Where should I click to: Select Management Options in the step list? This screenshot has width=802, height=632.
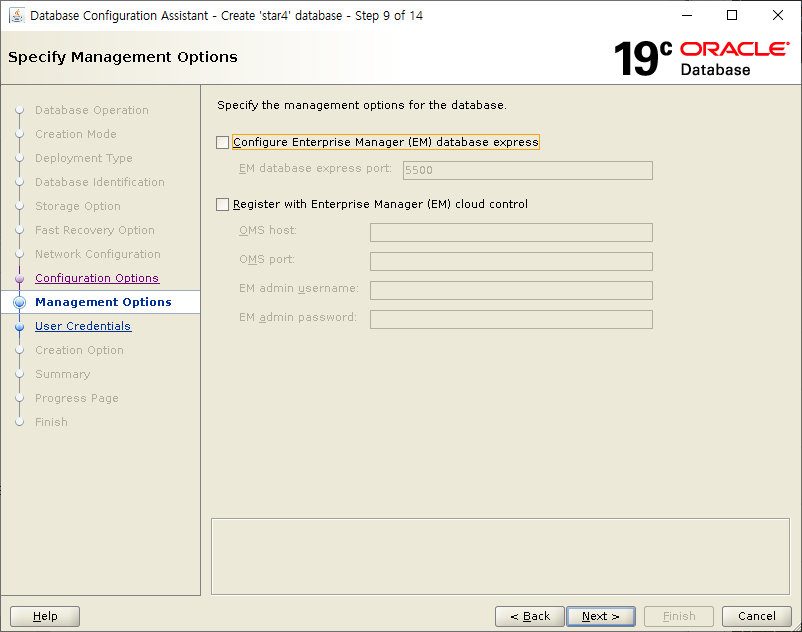101,302
